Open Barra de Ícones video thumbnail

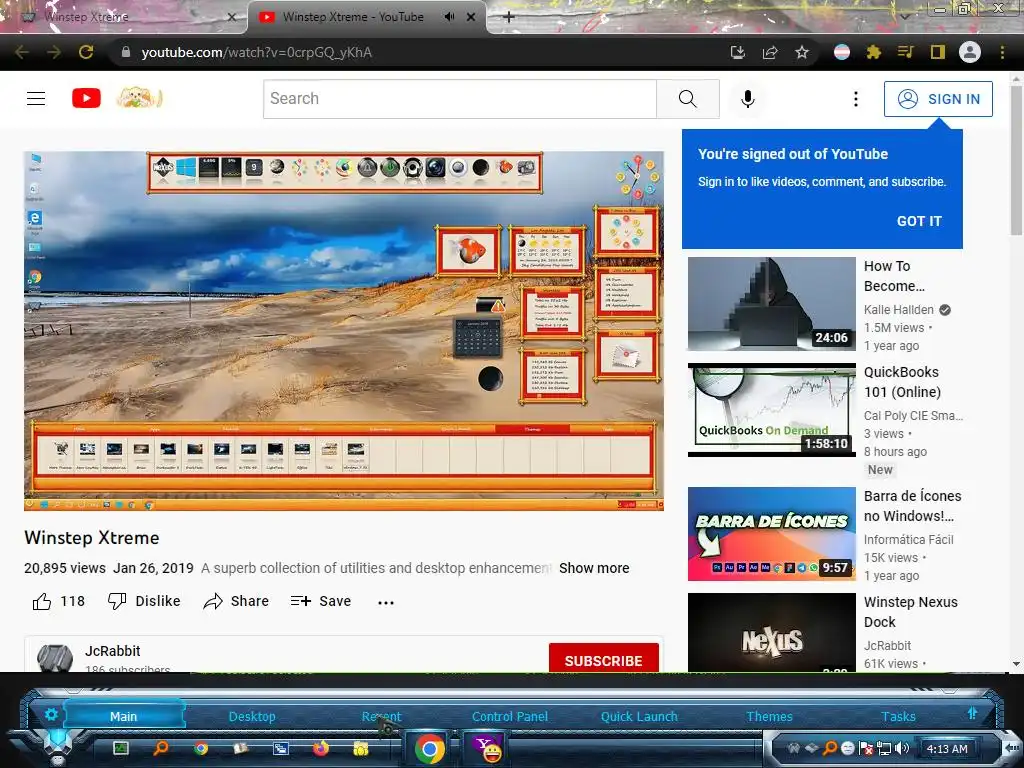point(771,534)
